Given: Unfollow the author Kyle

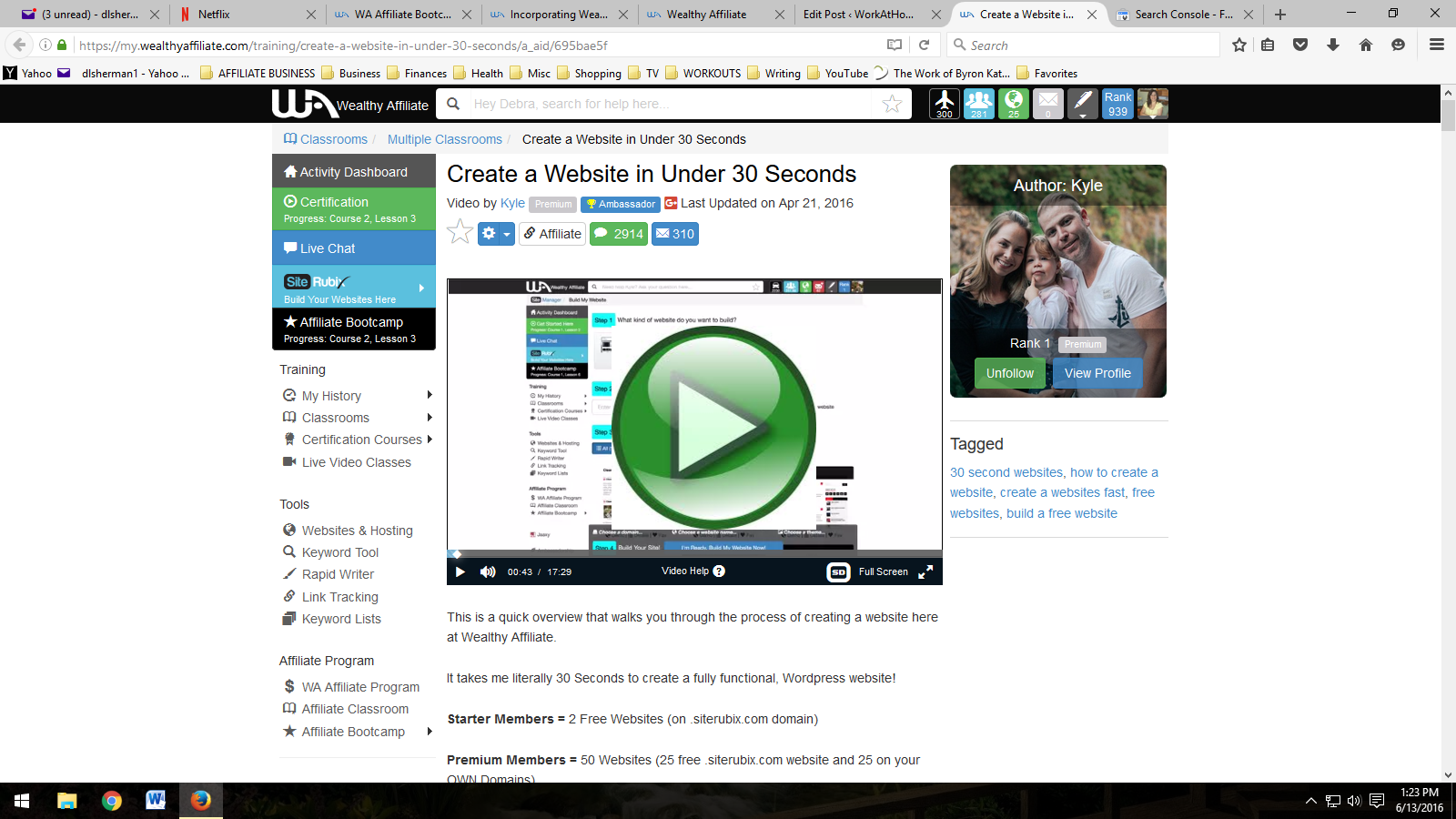Looking at the screenshot, I should tap(1010, 373).
